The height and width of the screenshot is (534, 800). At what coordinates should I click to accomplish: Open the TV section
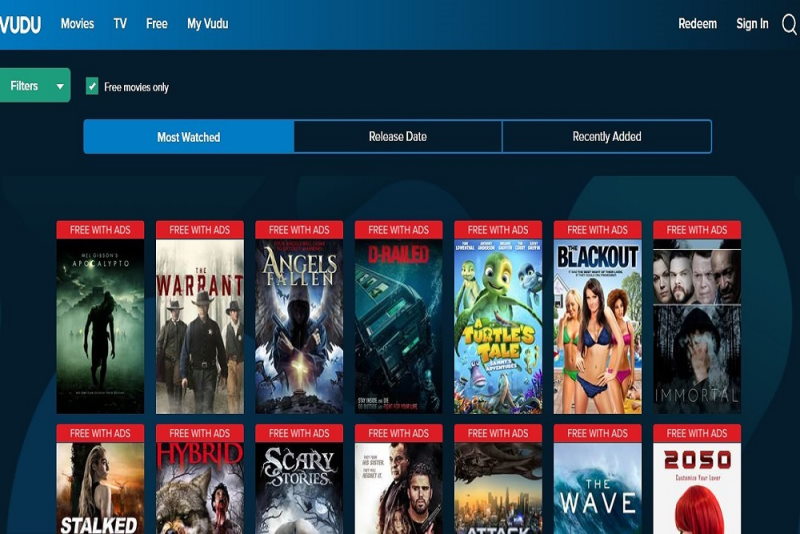tap(120, 24)
